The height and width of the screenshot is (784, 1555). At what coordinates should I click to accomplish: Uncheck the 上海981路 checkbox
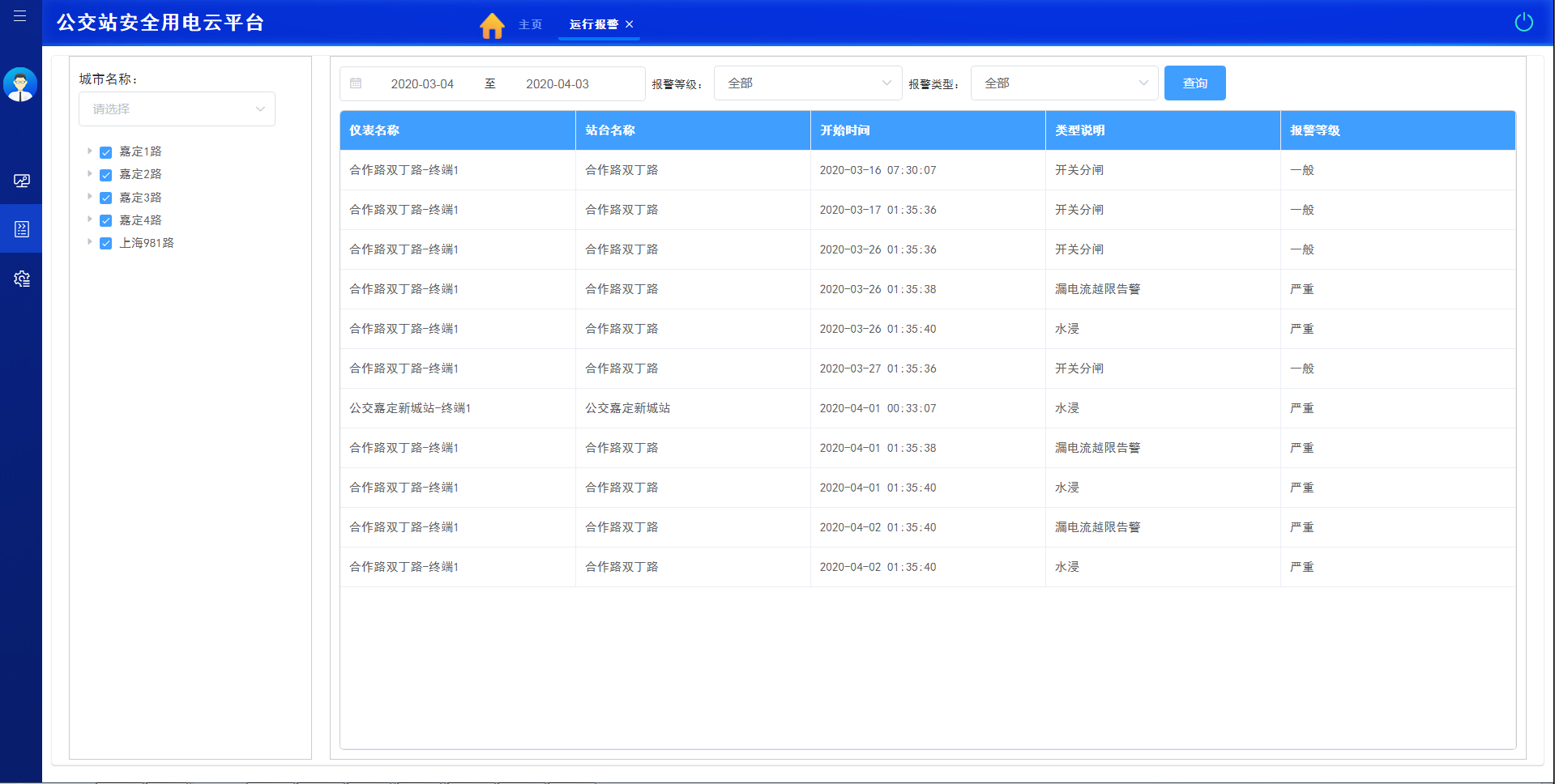pos(105,243)
